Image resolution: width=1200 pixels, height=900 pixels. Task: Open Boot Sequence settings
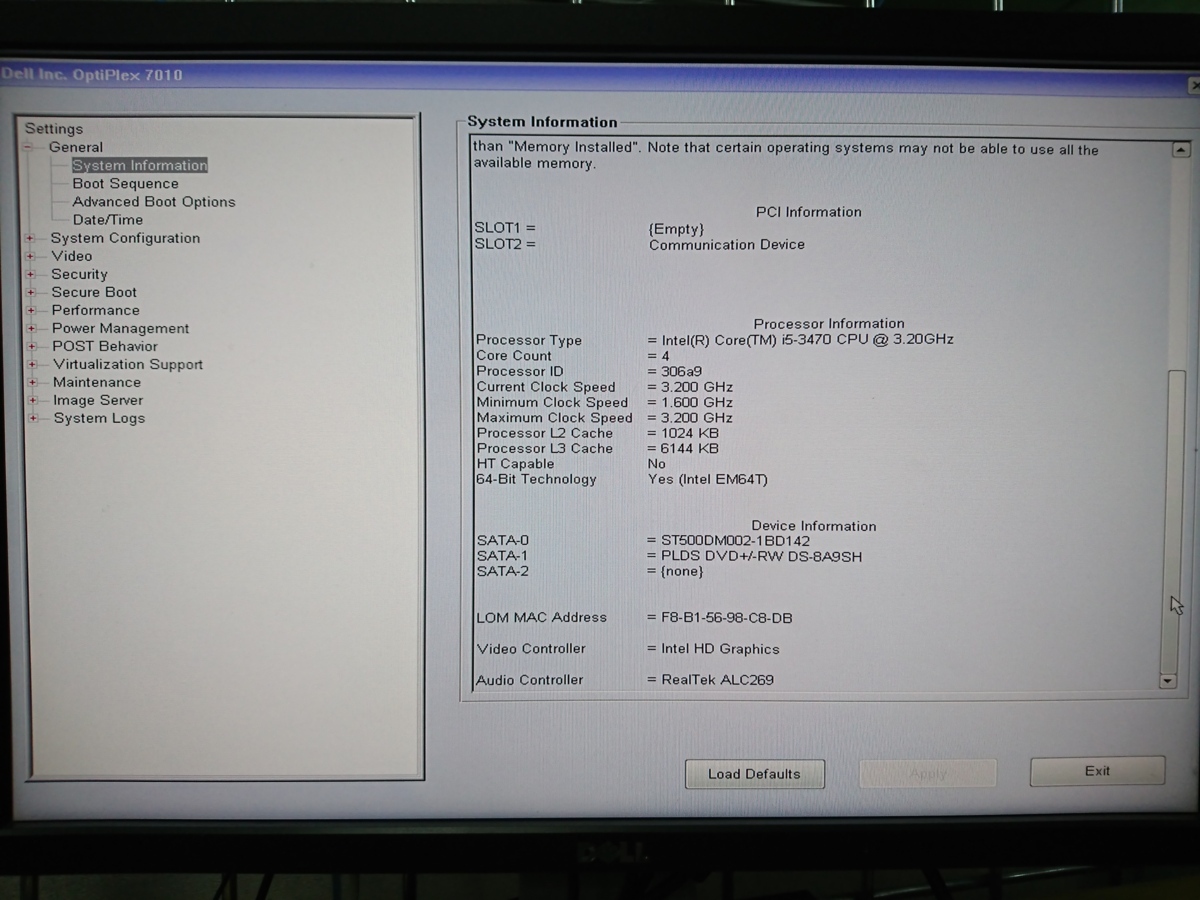tap(125, 183)
